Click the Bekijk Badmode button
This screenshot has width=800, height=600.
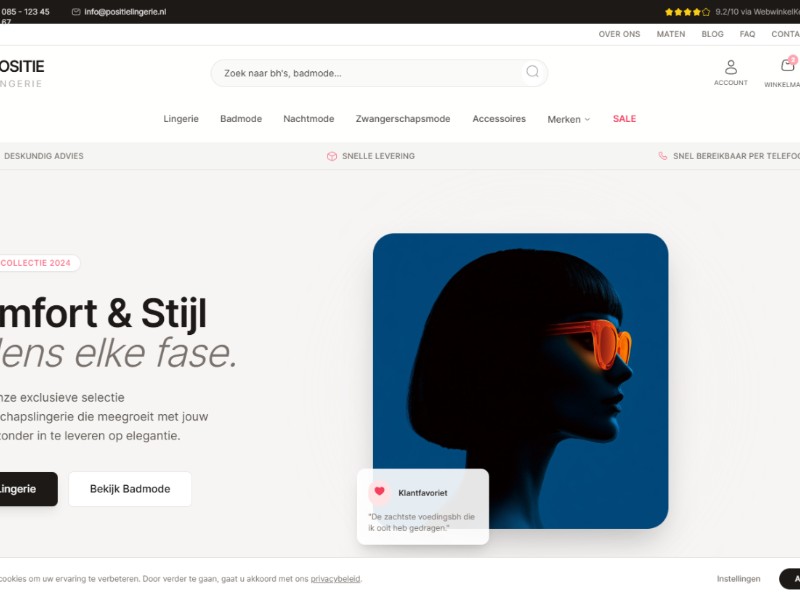pyautogui.click(x=130, y=489)
